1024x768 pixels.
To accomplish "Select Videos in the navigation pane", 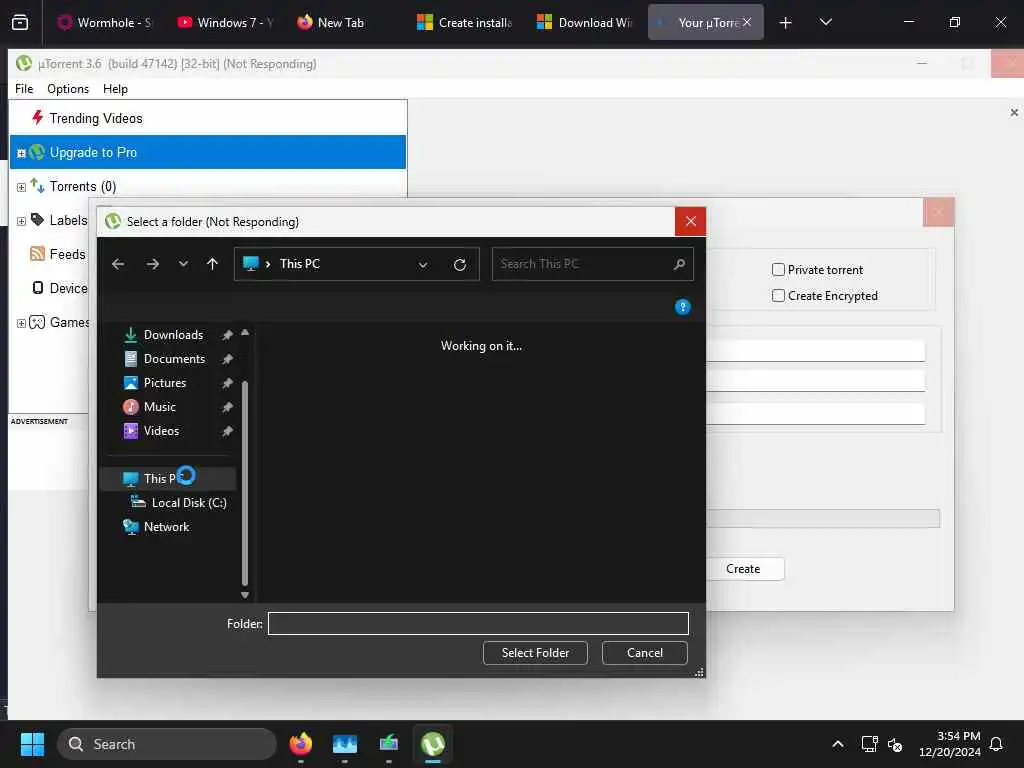I will (x=161, y=431).
